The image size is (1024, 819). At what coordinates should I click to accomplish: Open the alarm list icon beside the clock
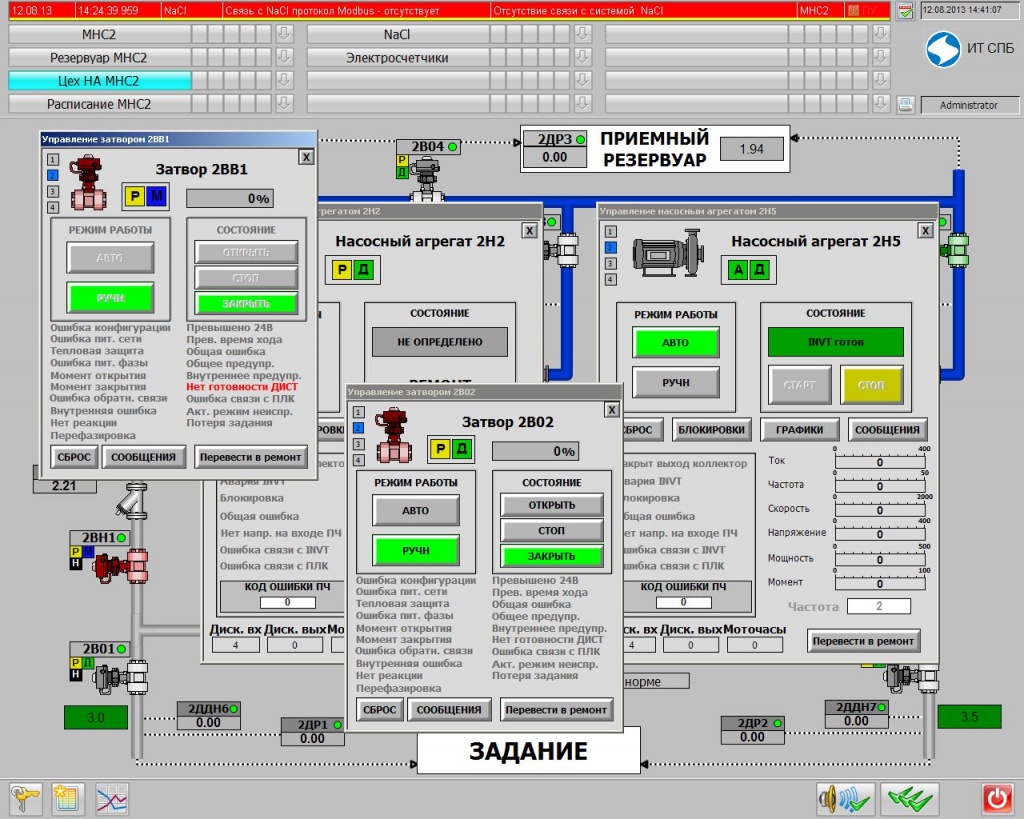point(905,11)
